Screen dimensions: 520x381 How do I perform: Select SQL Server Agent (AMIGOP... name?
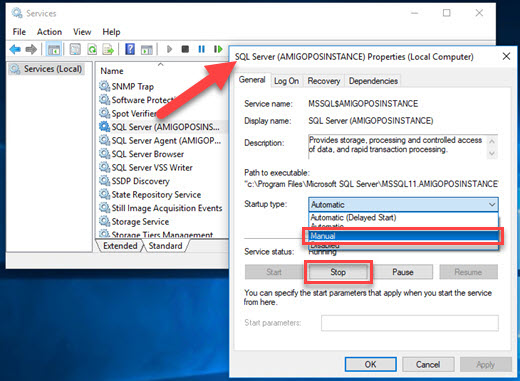(x=166, y=140)
